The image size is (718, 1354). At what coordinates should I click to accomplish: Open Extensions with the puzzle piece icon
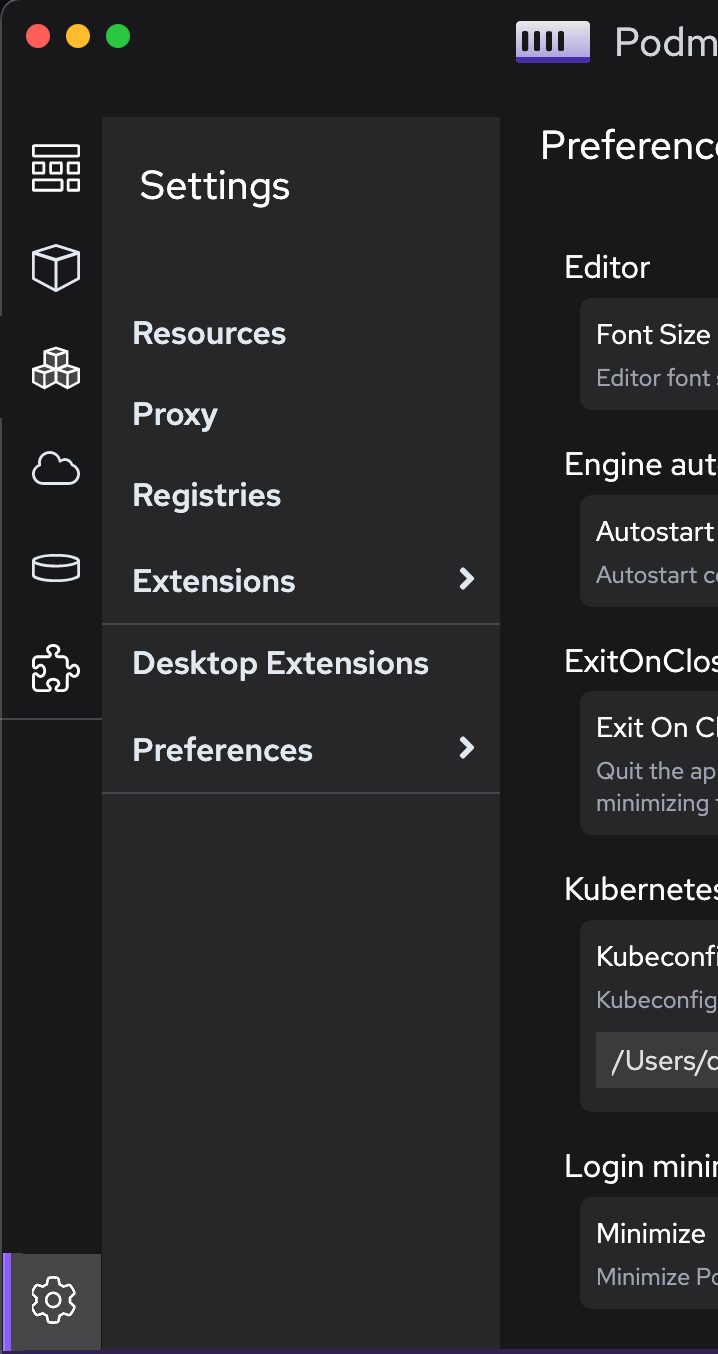(x=55, y=668)
